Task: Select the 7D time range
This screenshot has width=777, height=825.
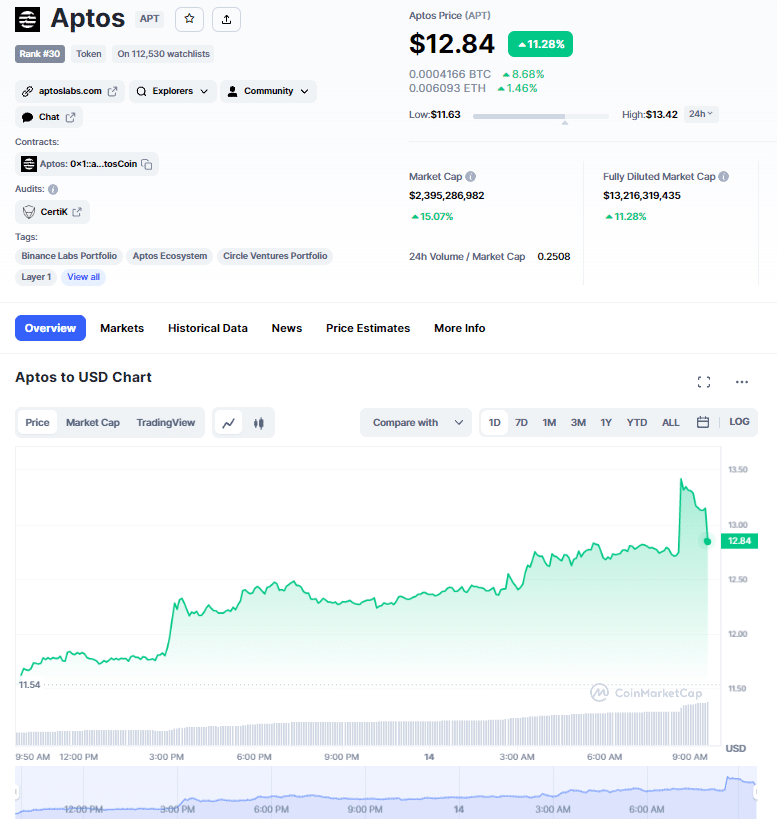Action: [521, 422]
